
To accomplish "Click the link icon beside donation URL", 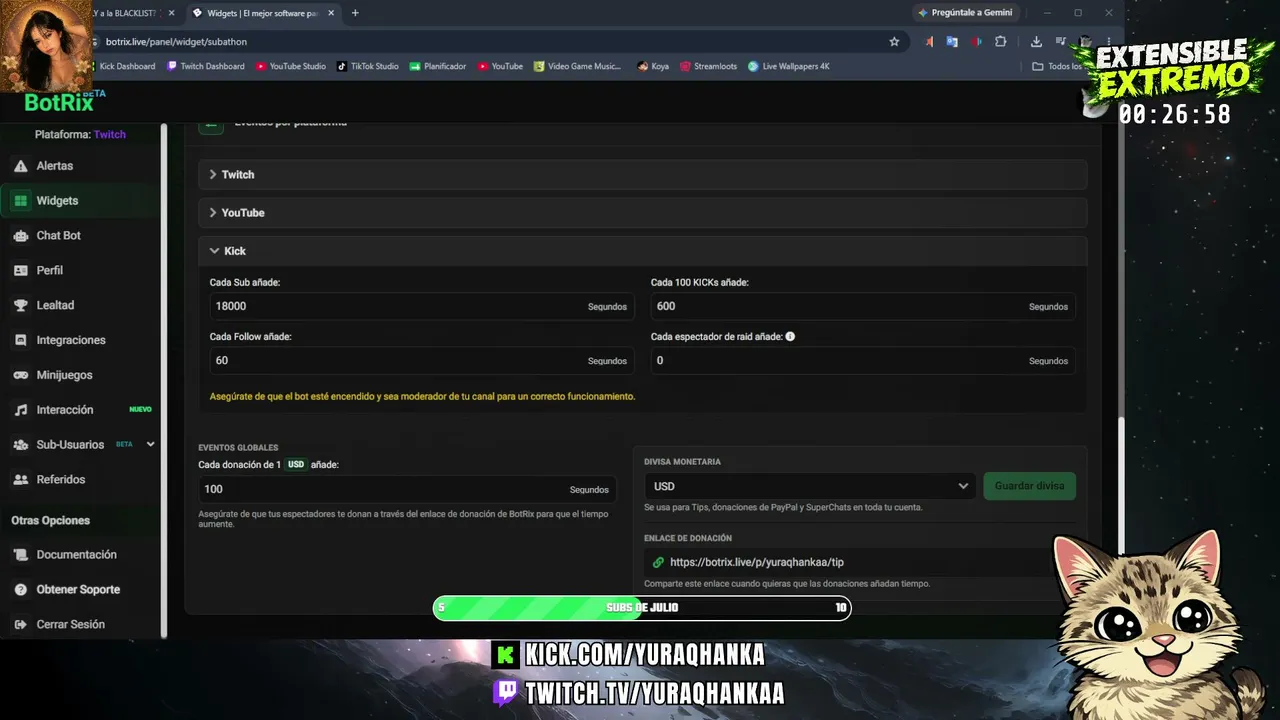I will (x=658, y=563).
